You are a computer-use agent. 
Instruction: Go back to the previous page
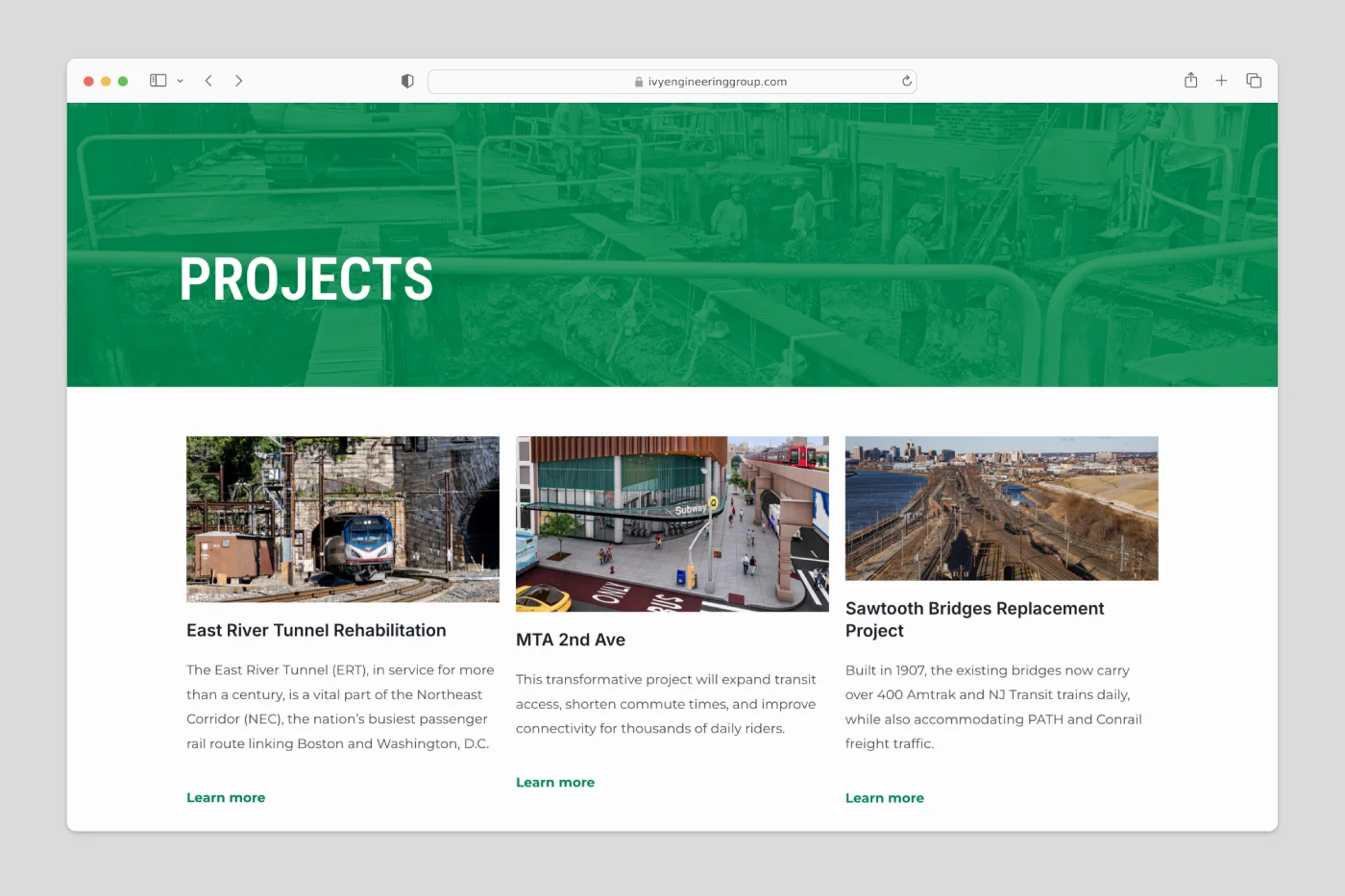[x=208, y=81]
